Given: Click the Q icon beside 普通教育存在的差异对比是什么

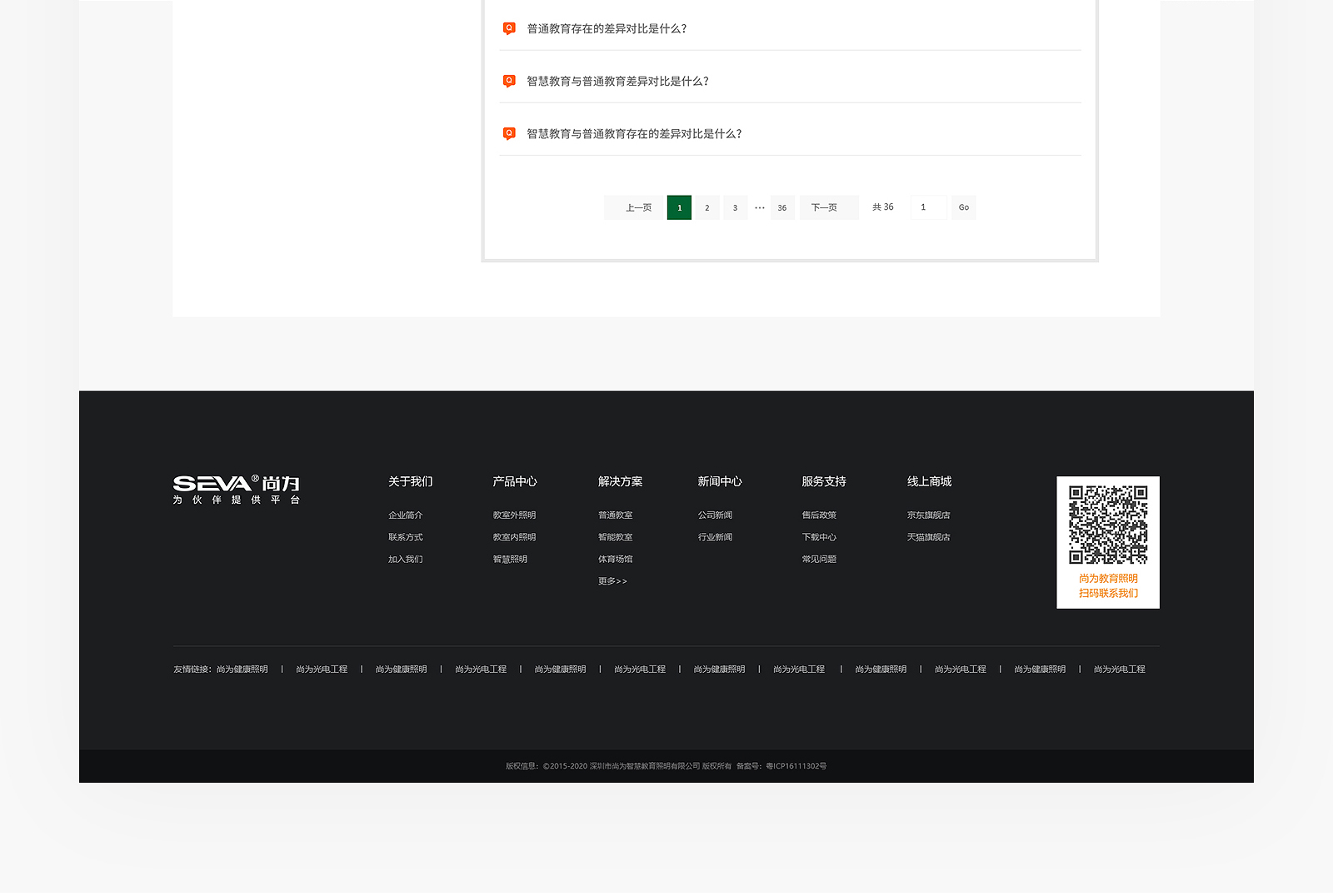Looking at the screenshot, I should (x=509, y=29).
